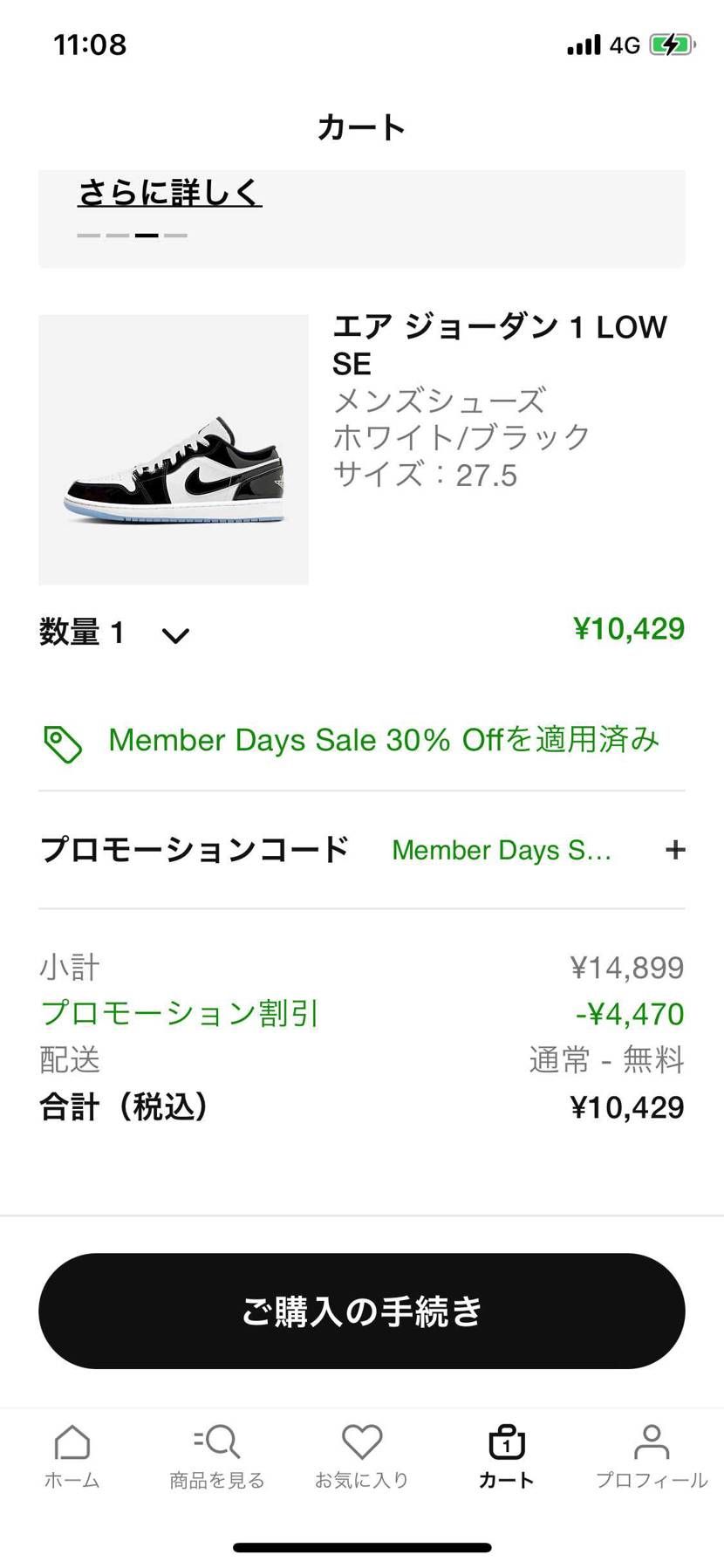Open the cart bag icon

(507, 1442)
